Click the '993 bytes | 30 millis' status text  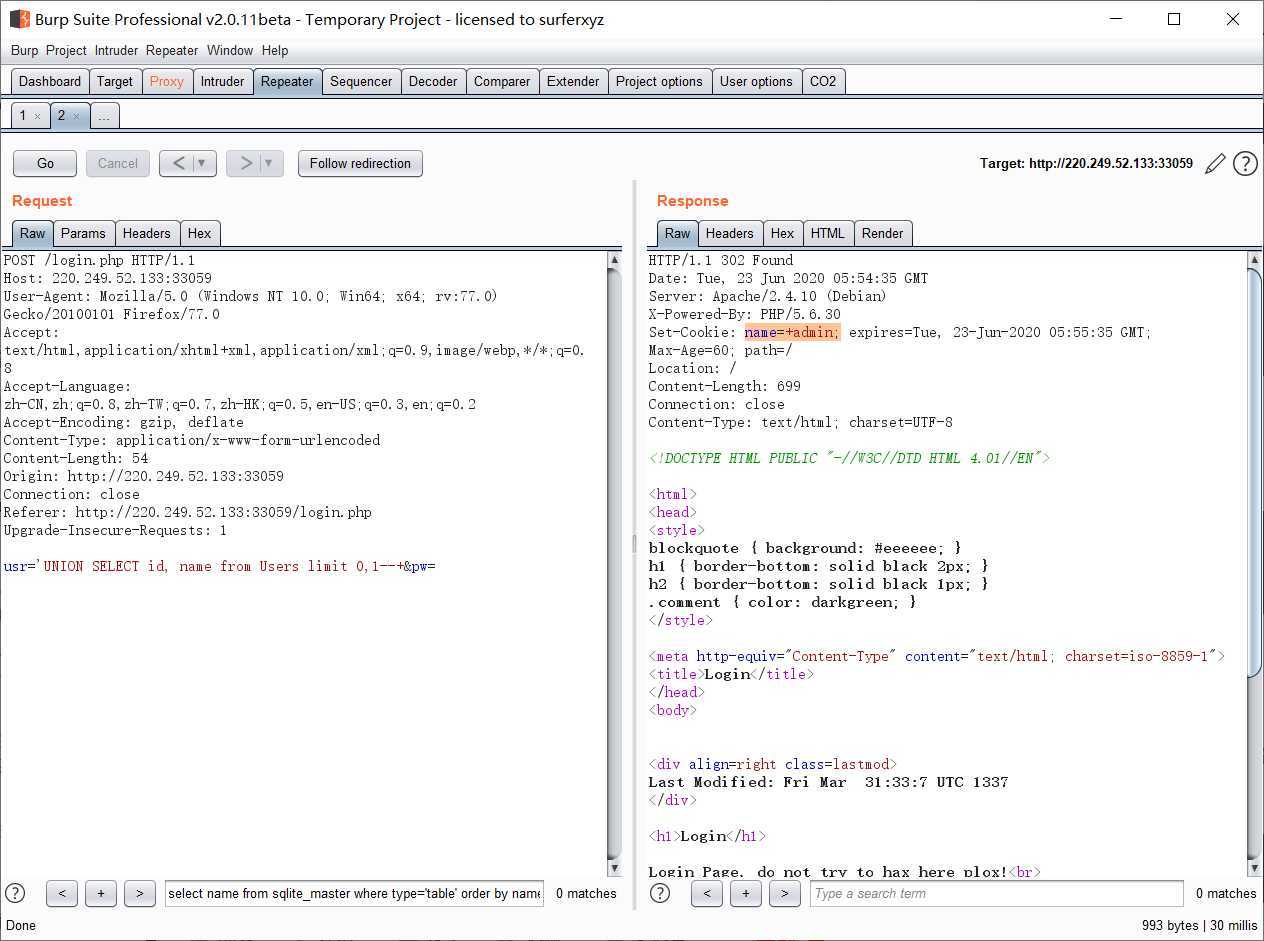tap(1199, 925)
